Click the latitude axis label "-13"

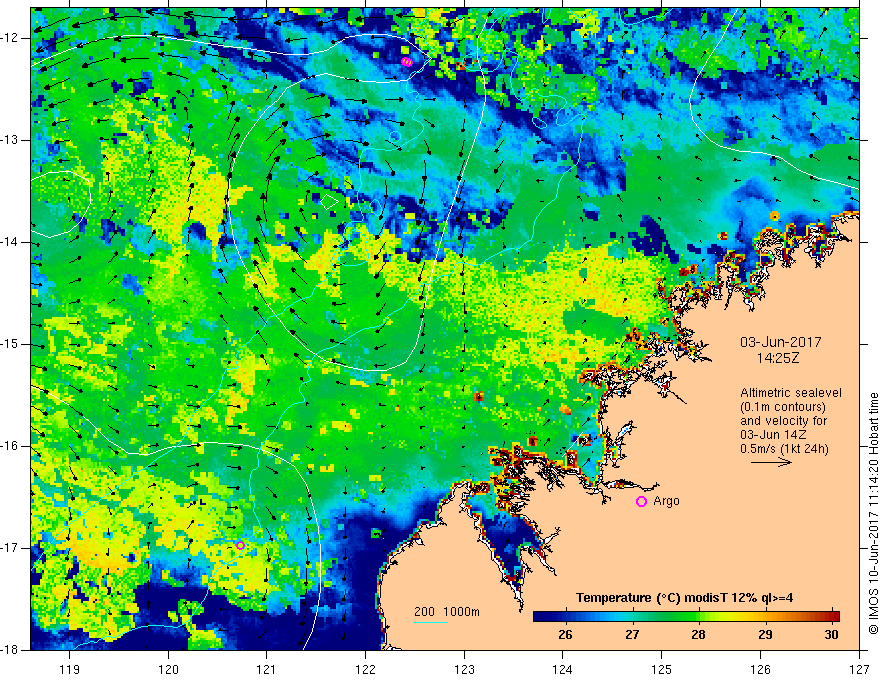(11, 140)
